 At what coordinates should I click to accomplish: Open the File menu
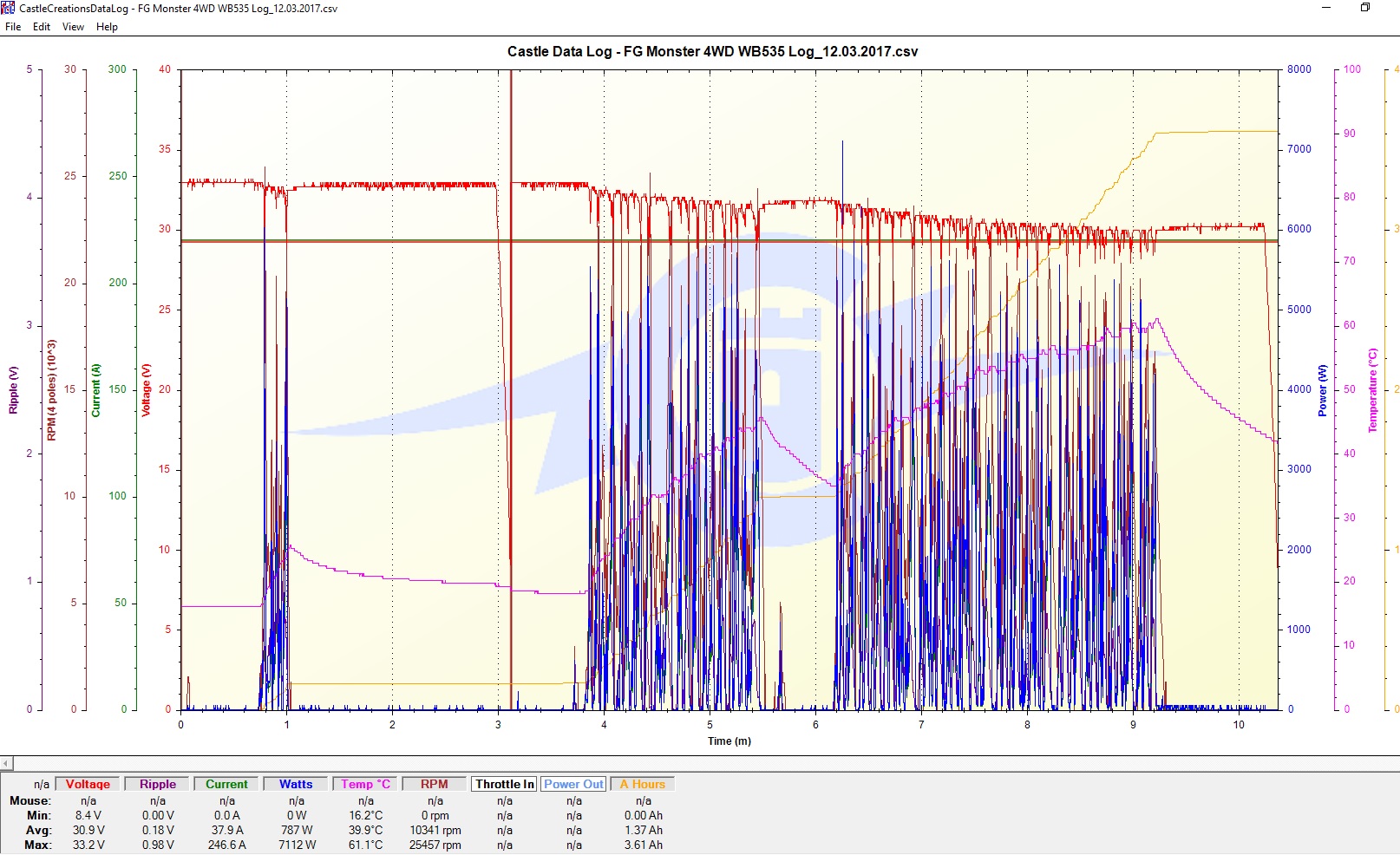tap(13, 27)
